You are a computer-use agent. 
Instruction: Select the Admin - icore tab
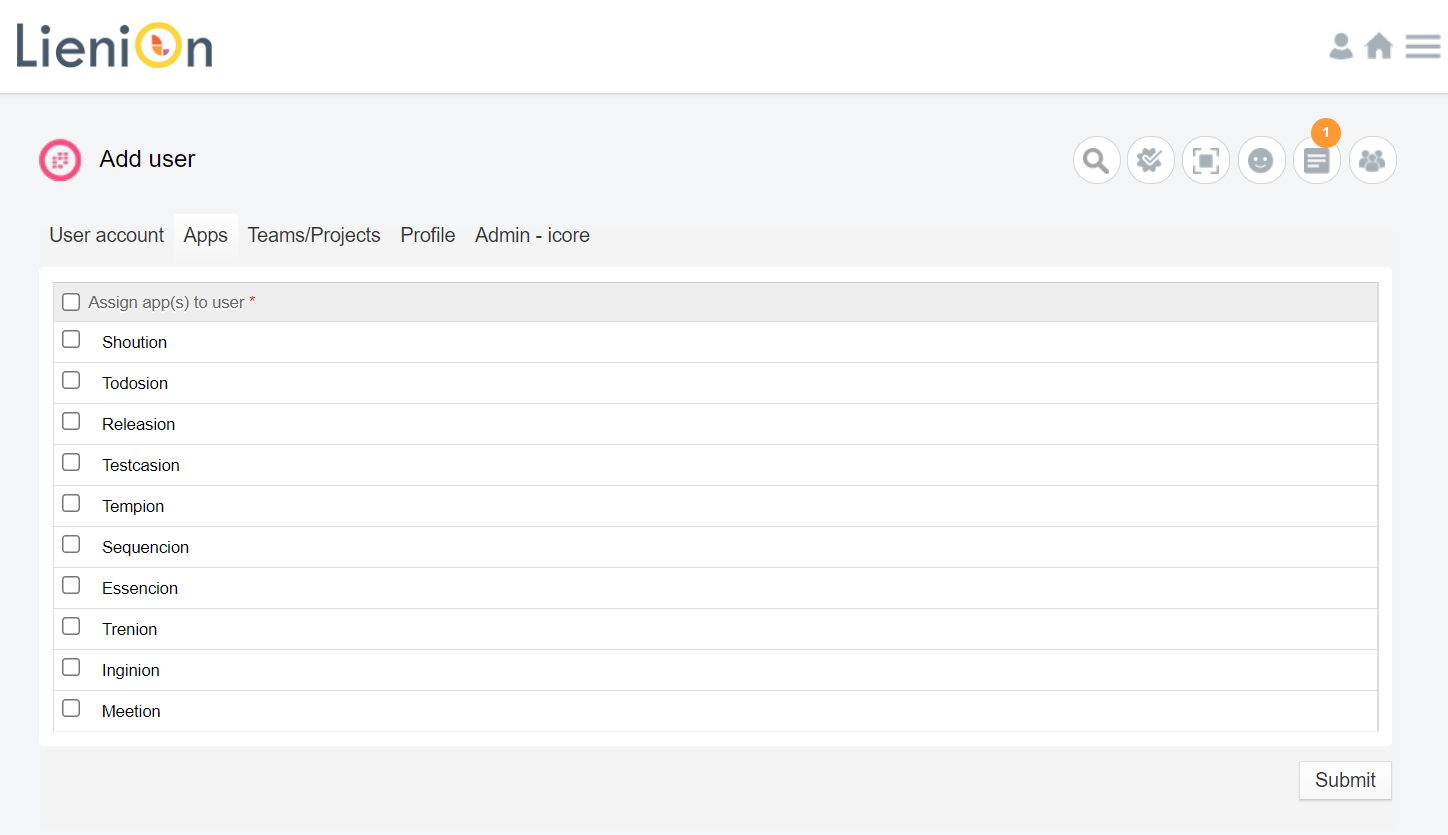click(532, 236)
